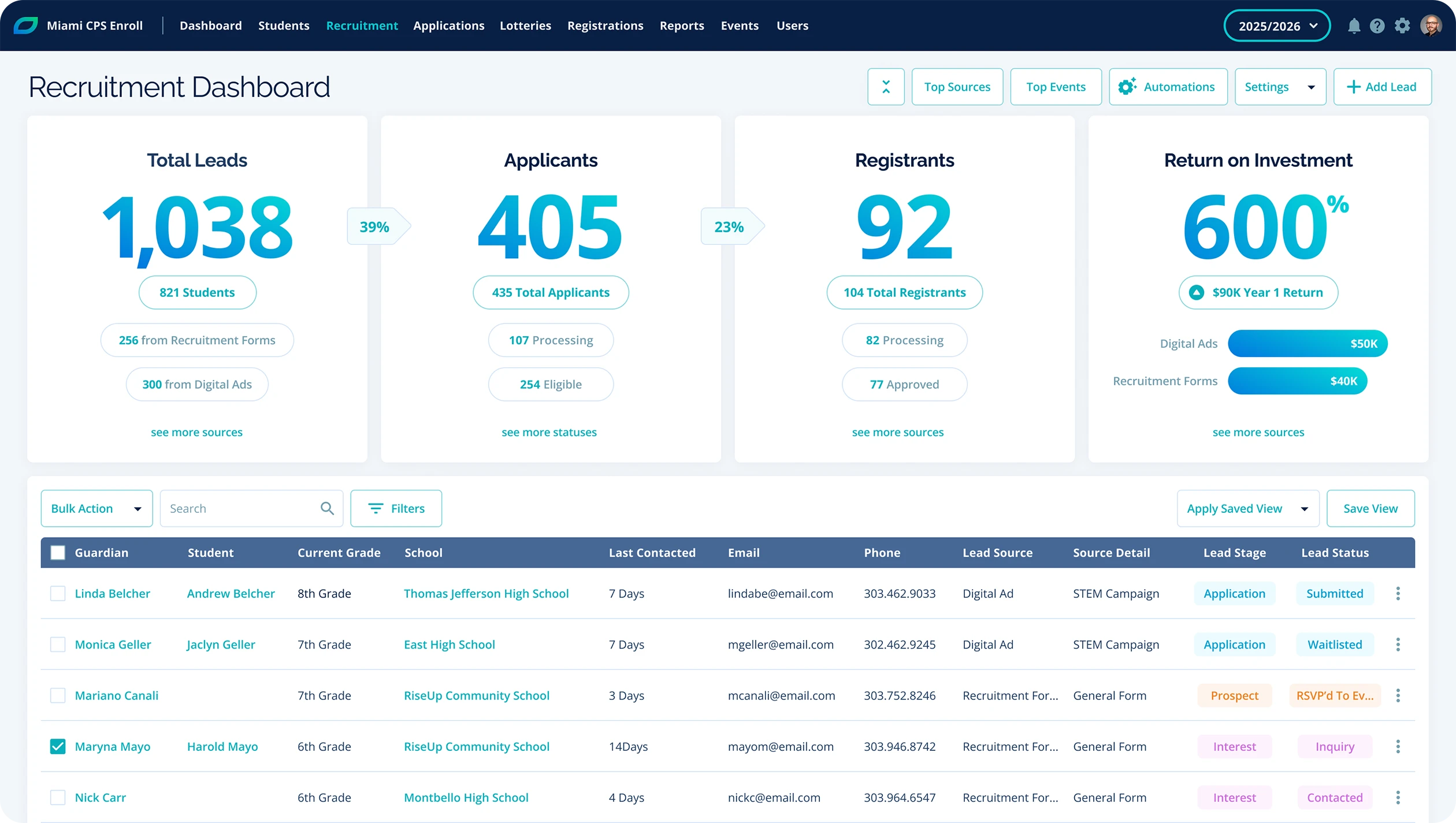Open the 2025/2026 school year dropdown
The width and height of the screenshot is (1456, 823).
click(x=1277, y=26)
